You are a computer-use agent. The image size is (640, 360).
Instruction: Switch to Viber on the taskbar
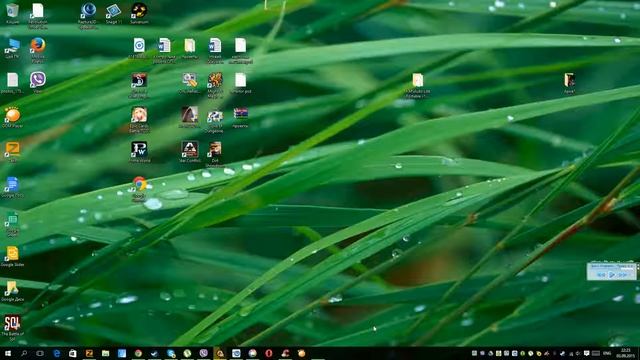[x=203, y=353]
